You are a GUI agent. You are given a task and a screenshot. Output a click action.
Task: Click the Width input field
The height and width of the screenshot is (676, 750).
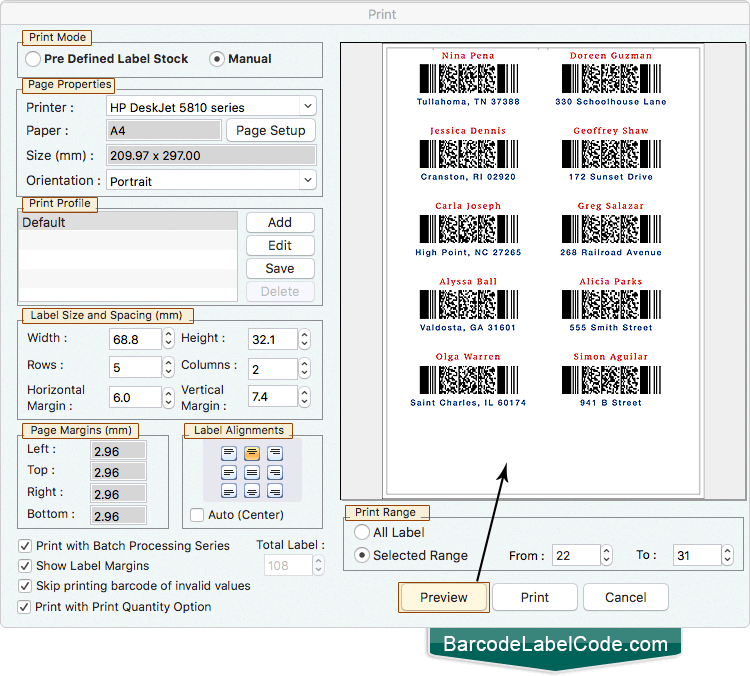135,339
